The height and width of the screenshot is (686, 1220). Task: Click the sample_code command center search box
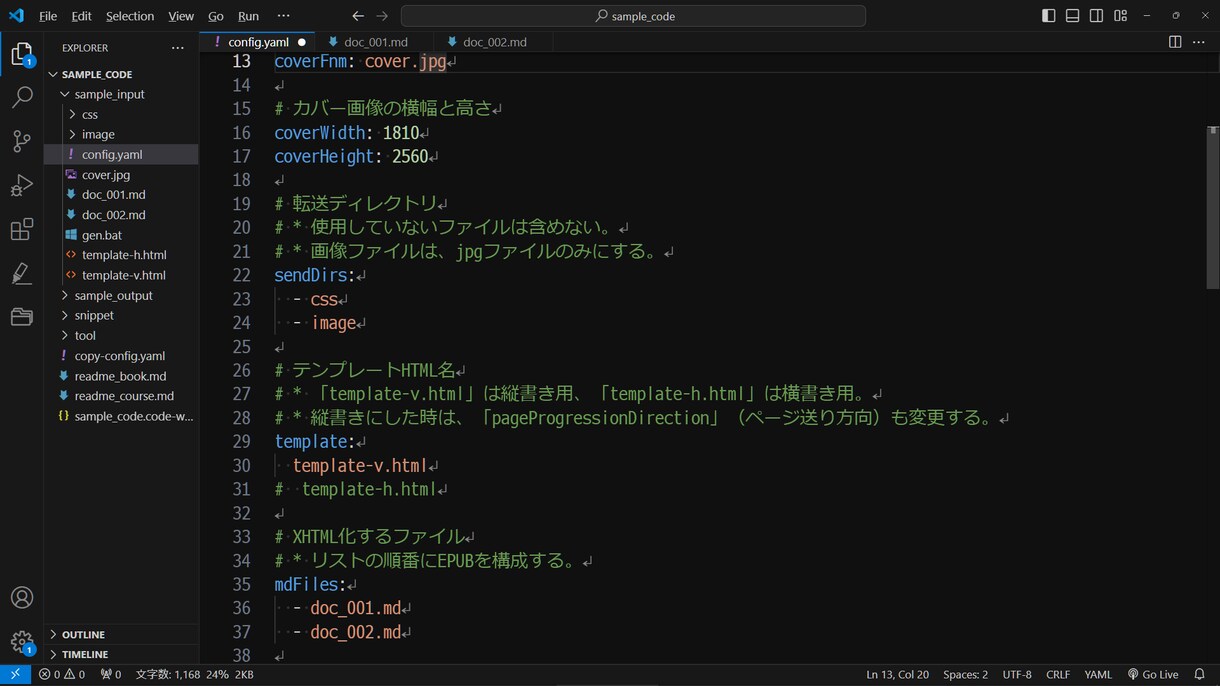[633, 16]
